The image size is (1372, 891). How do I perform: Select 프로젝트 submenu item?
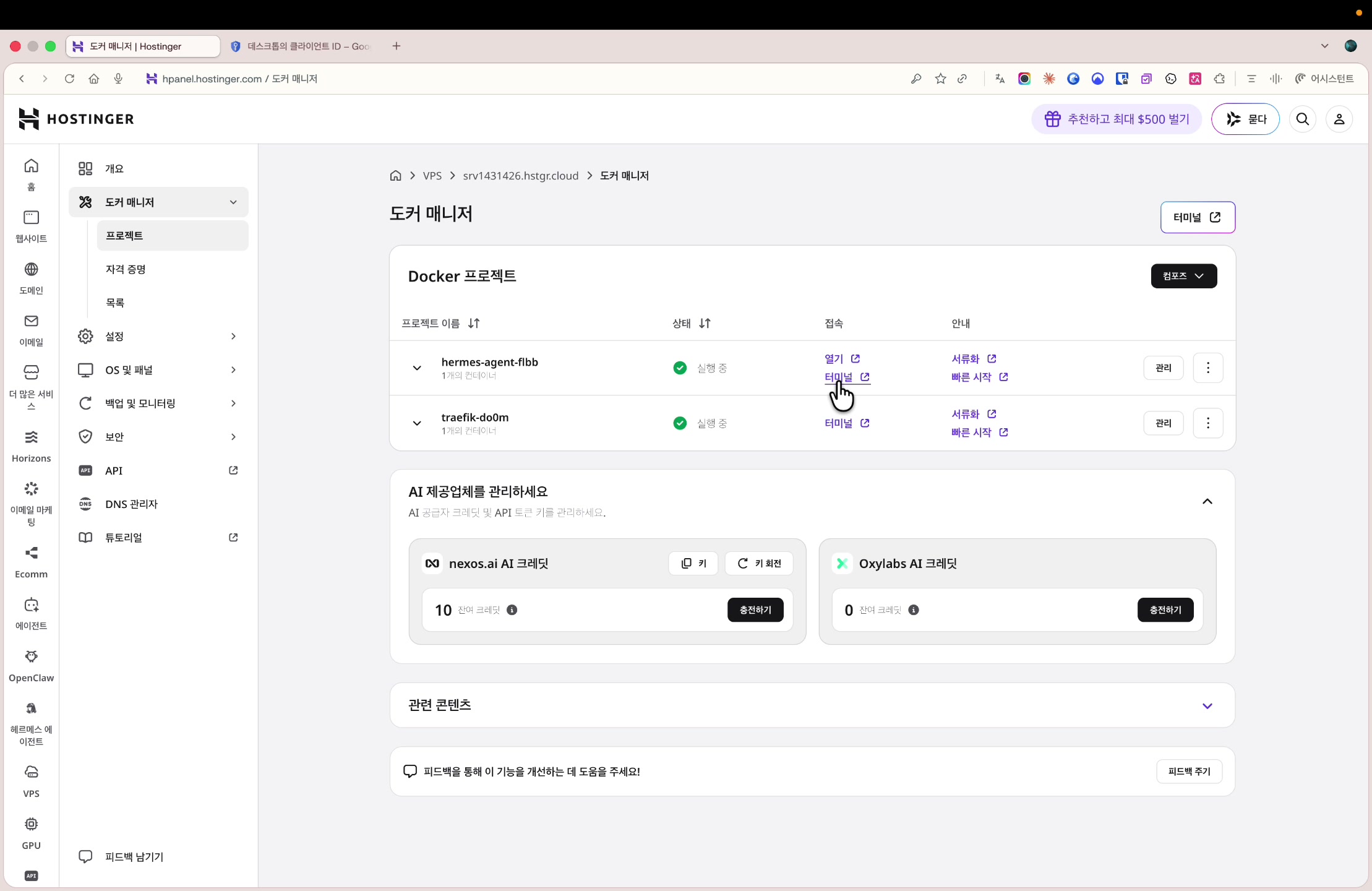[x=173, y=236]
